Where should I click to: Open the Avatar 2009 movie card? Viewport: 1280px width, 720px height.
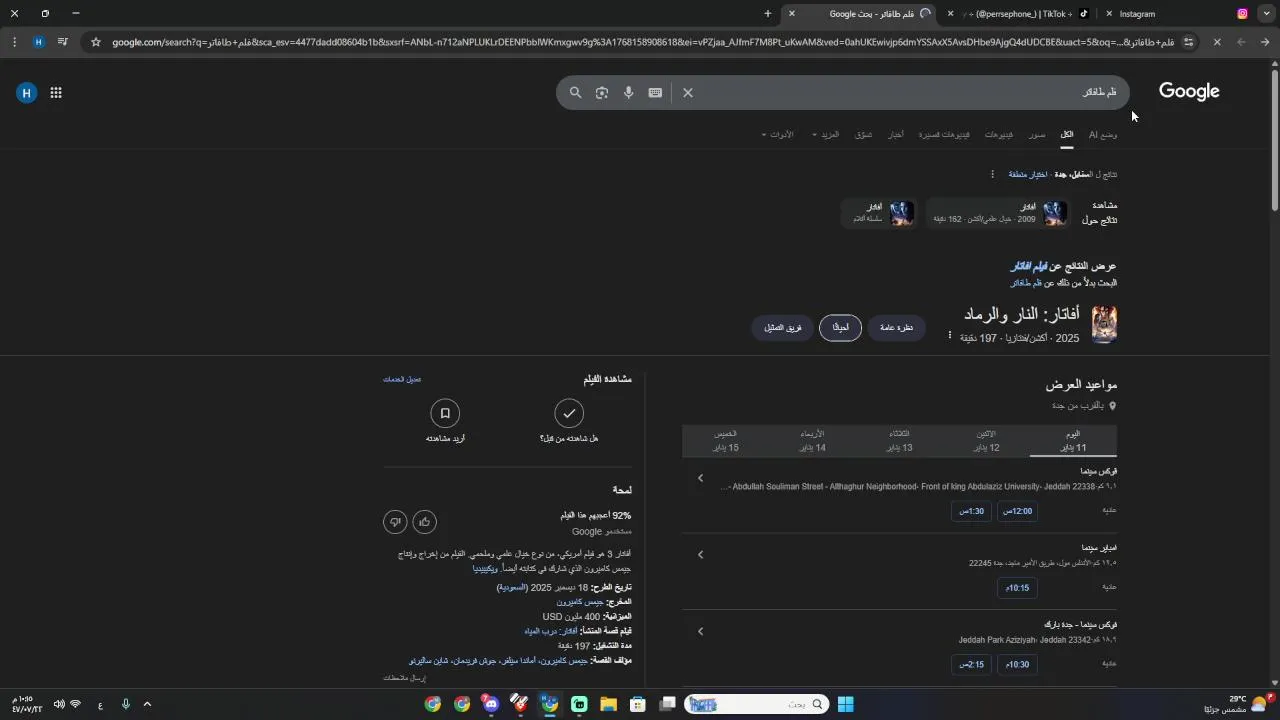click(998, 213)
